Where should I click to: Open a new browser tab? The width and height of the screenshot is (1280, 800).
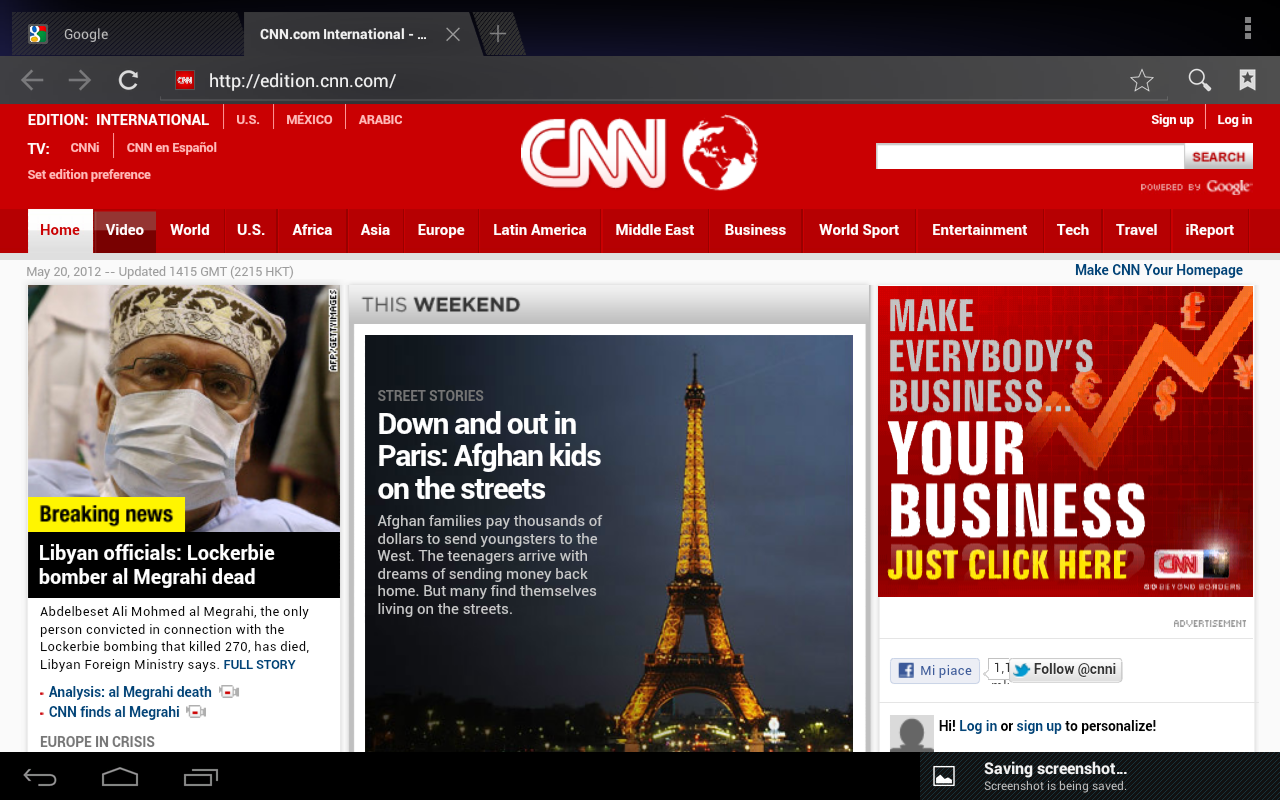click(x=497, y=34)
